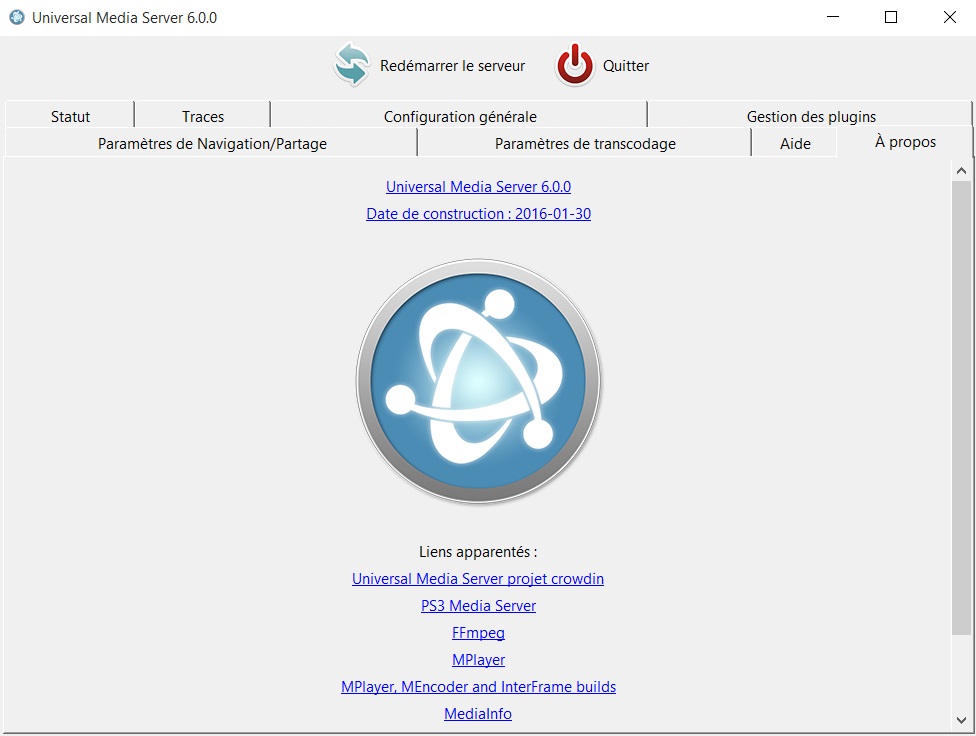This screenshot has width=976, height=736.
Task: Open the Universal Media Server 6.0.0 link
Action: click(478, 187)
